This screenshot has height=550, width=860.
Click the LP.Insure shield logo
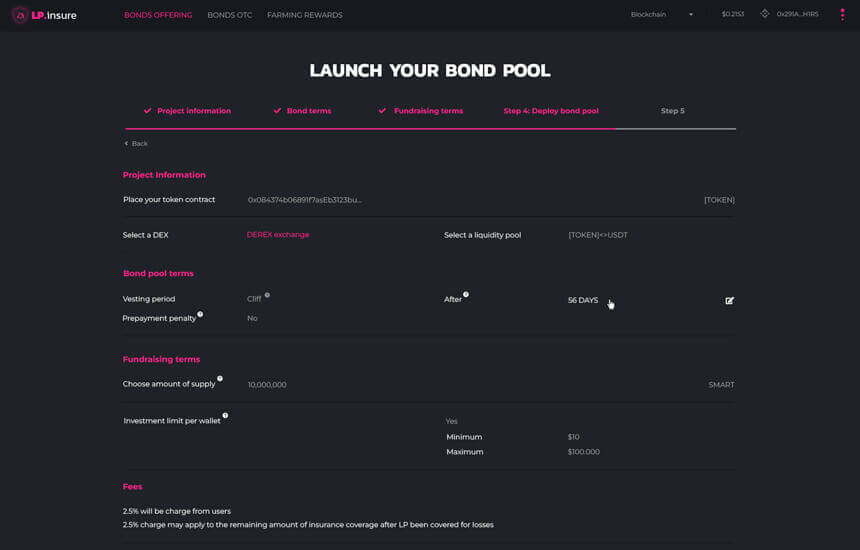pyautogui.click(x=20, y=15)
